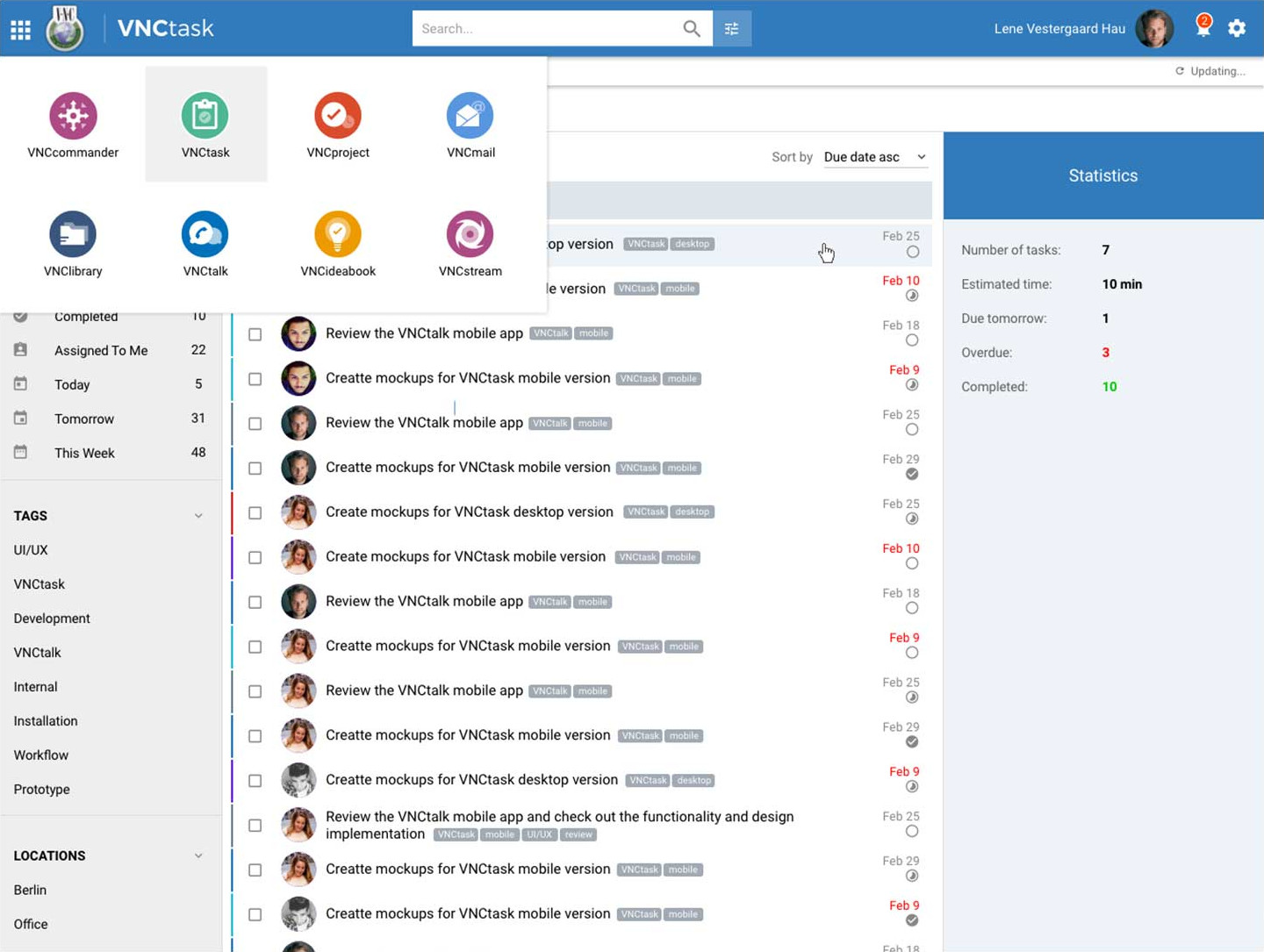Open the VNClibrary app

(x=73, y=235)
